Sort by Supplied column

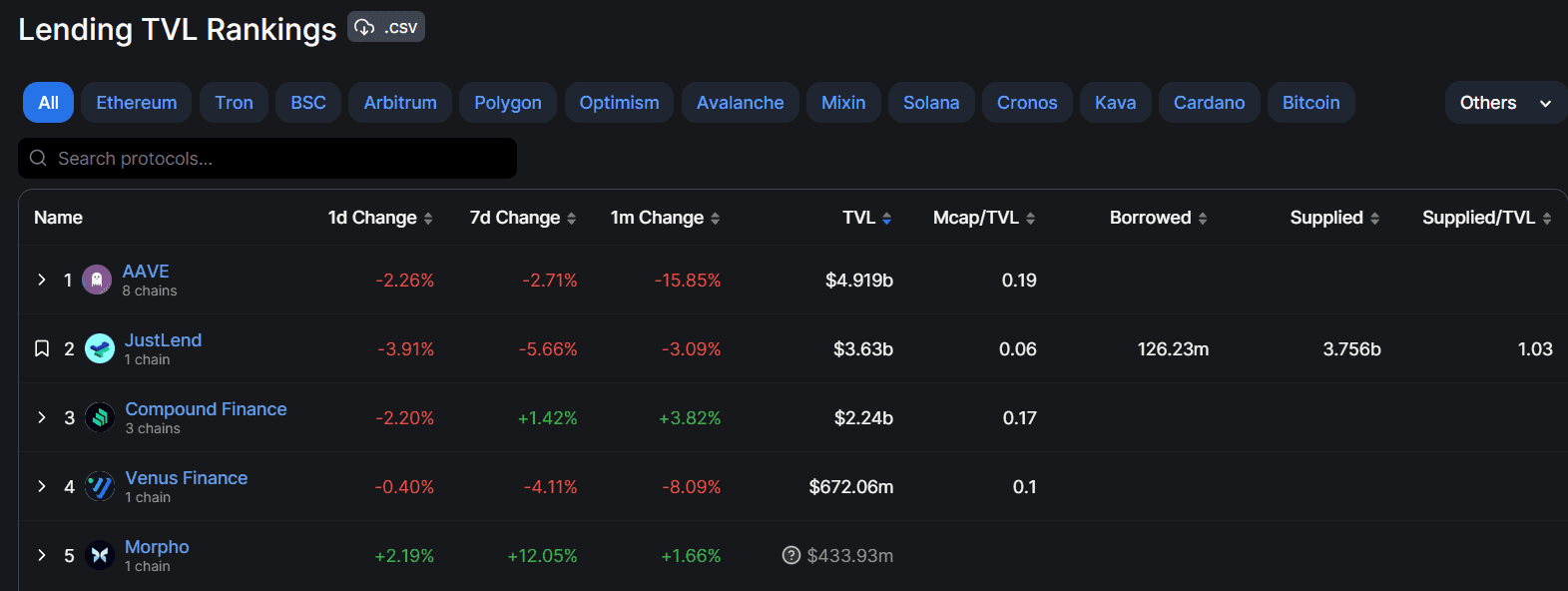(1335, 218)
